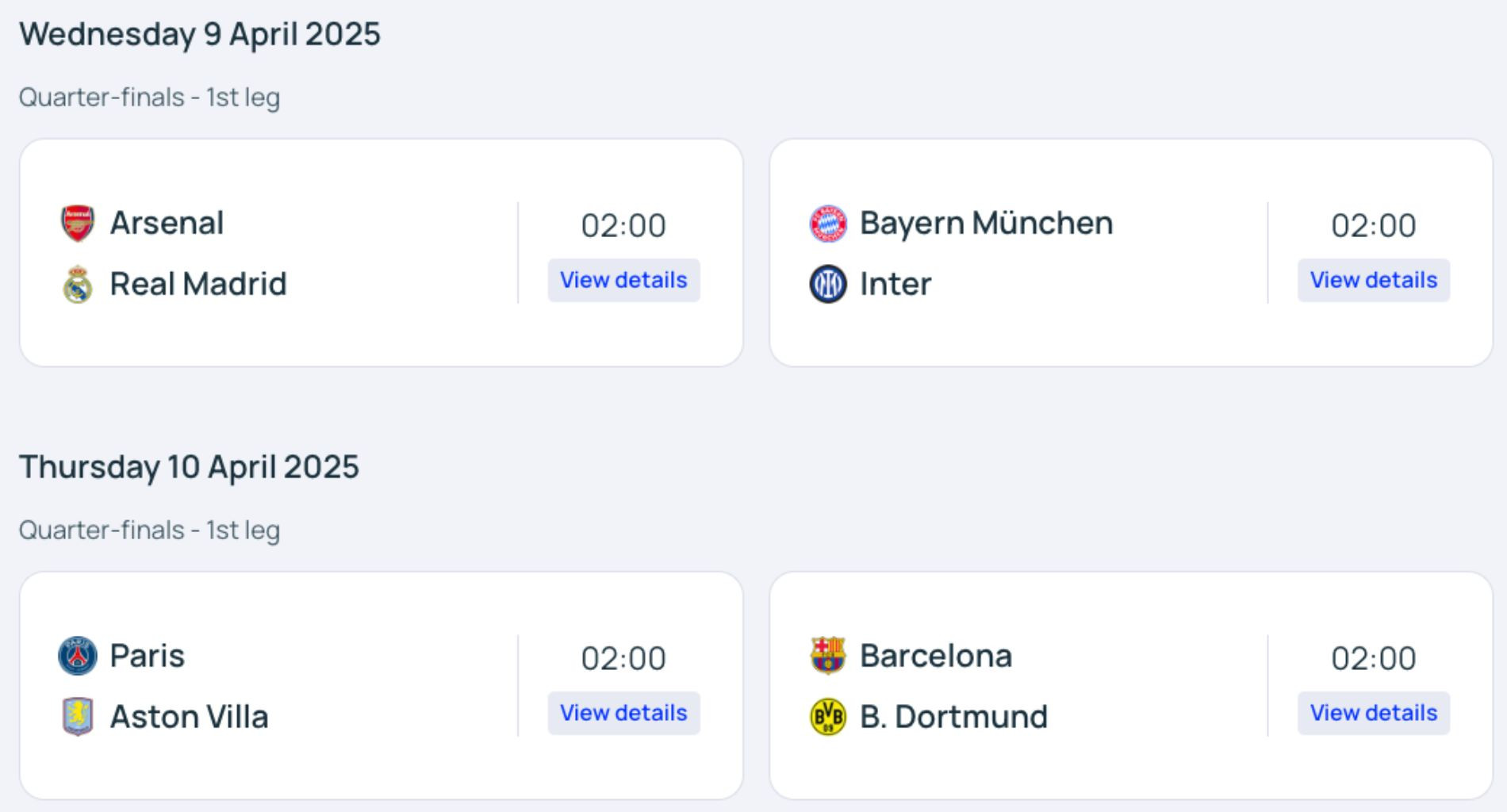The image size is (1507, 812).
Task: Open the Aston Villa team name
Action: (x=189, y=717)
